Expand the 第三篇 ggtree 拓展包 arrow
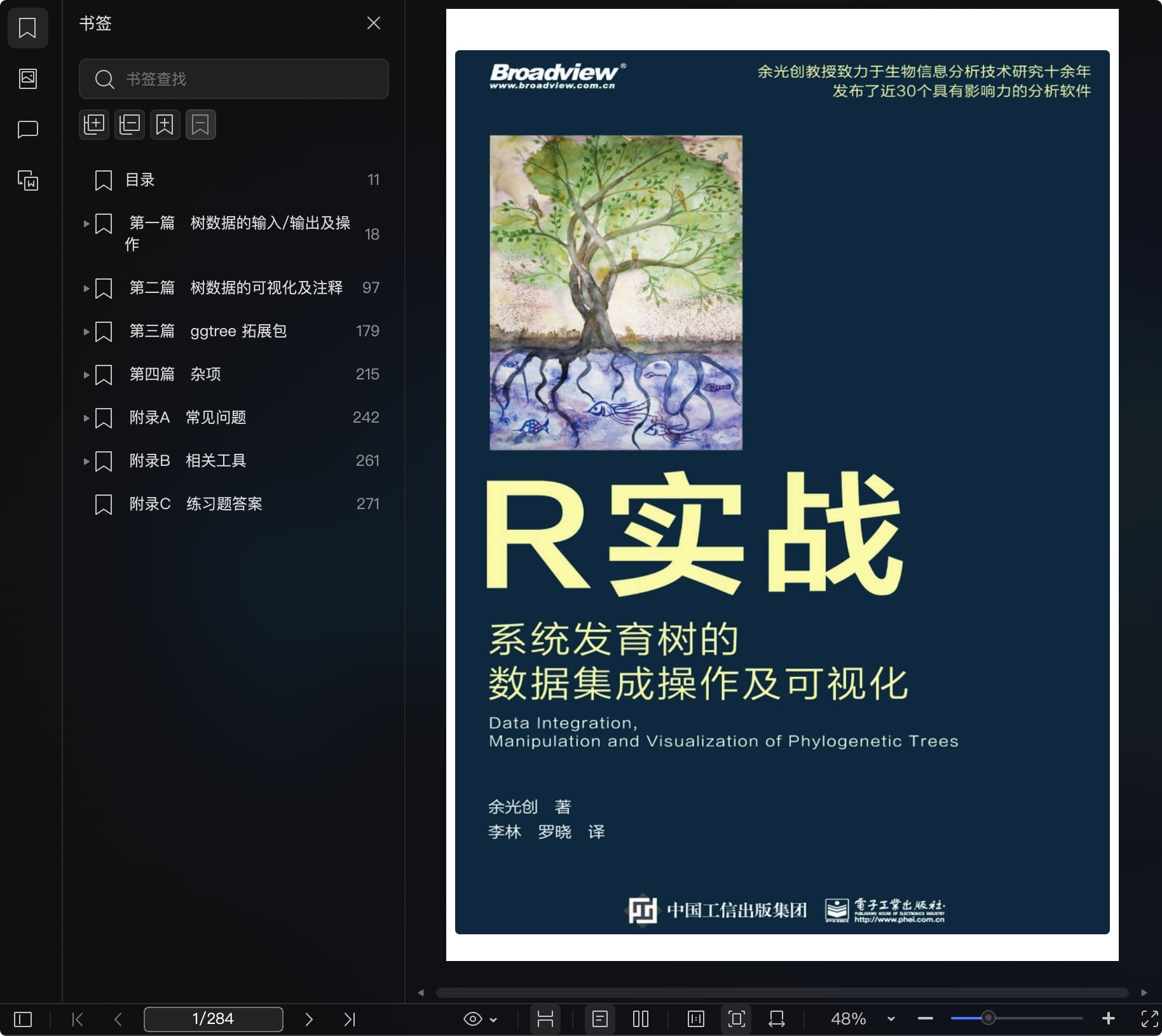Image resolution: width=1162 pixels, height=1036 pixels. (86, 332)
